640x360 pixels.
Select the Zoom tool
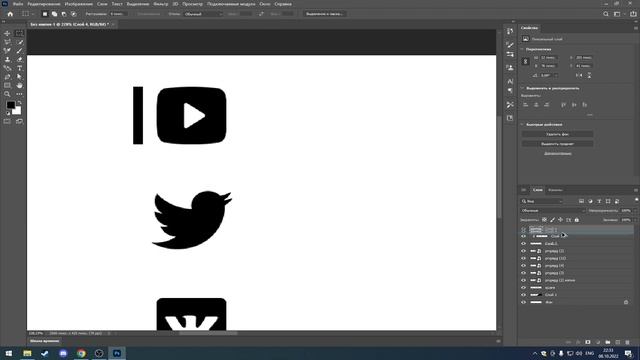(x=7, y=94)
